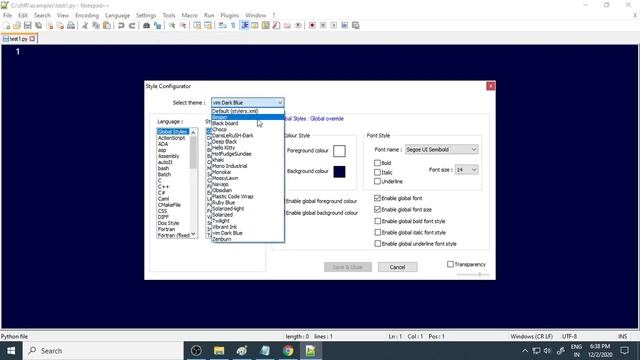The image size is (640, 360).
Task: Check Enable global underline font style
Action: point(378,244)
